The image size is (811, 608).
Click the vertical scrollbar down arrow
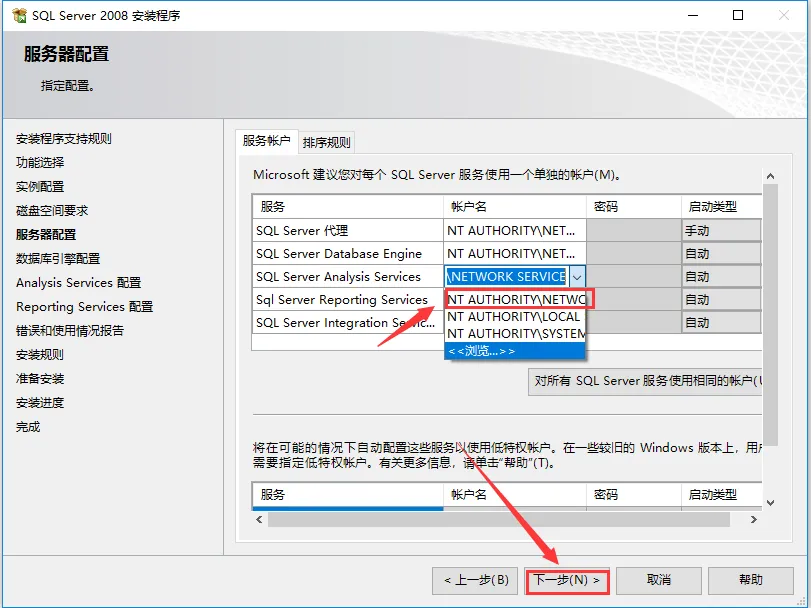[x=770, y=502]
